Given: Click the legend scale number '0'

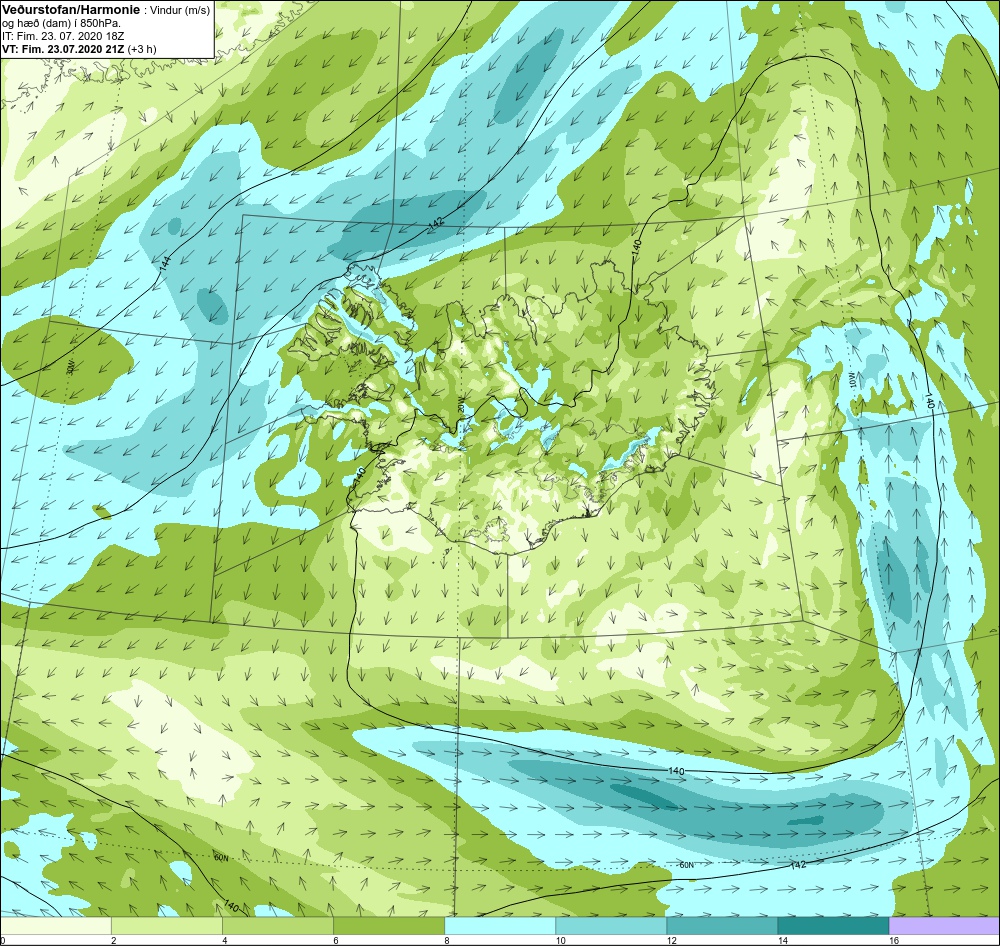Looking at the screenshot, I should click(x=3, y=940).
